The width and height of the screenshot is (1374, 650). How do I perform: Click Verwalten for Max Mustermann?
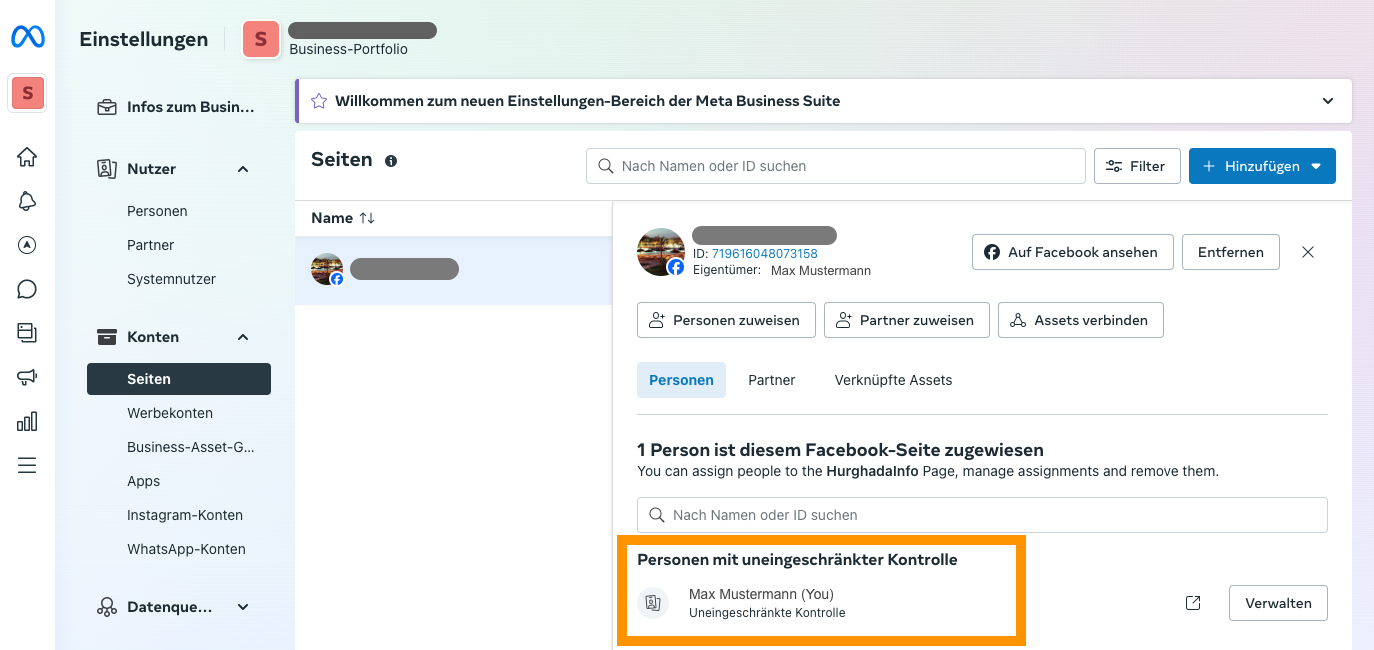tap(1278, 603)
